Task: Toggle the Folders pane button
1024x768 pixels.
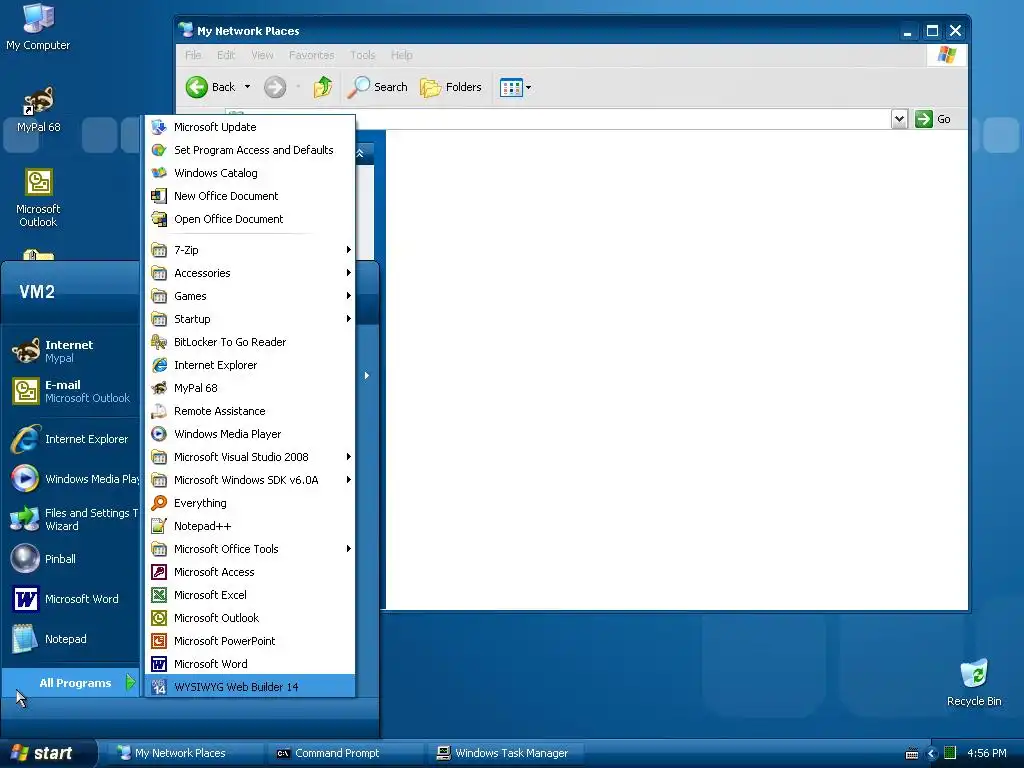Action: tap(451, 87)
